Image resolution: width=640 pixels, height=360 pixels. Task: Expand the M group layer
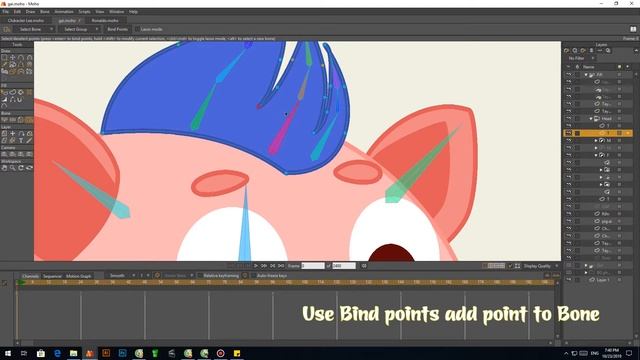pos(596,140)
